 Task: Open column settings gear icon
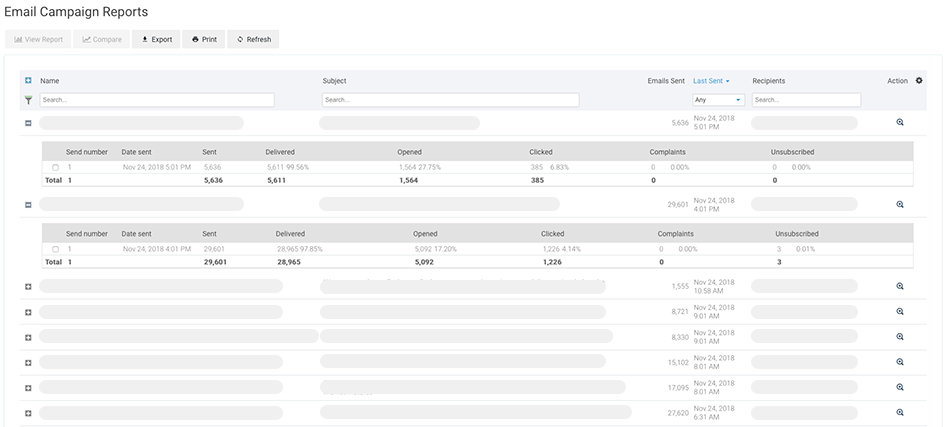click(x=919, y=81)
